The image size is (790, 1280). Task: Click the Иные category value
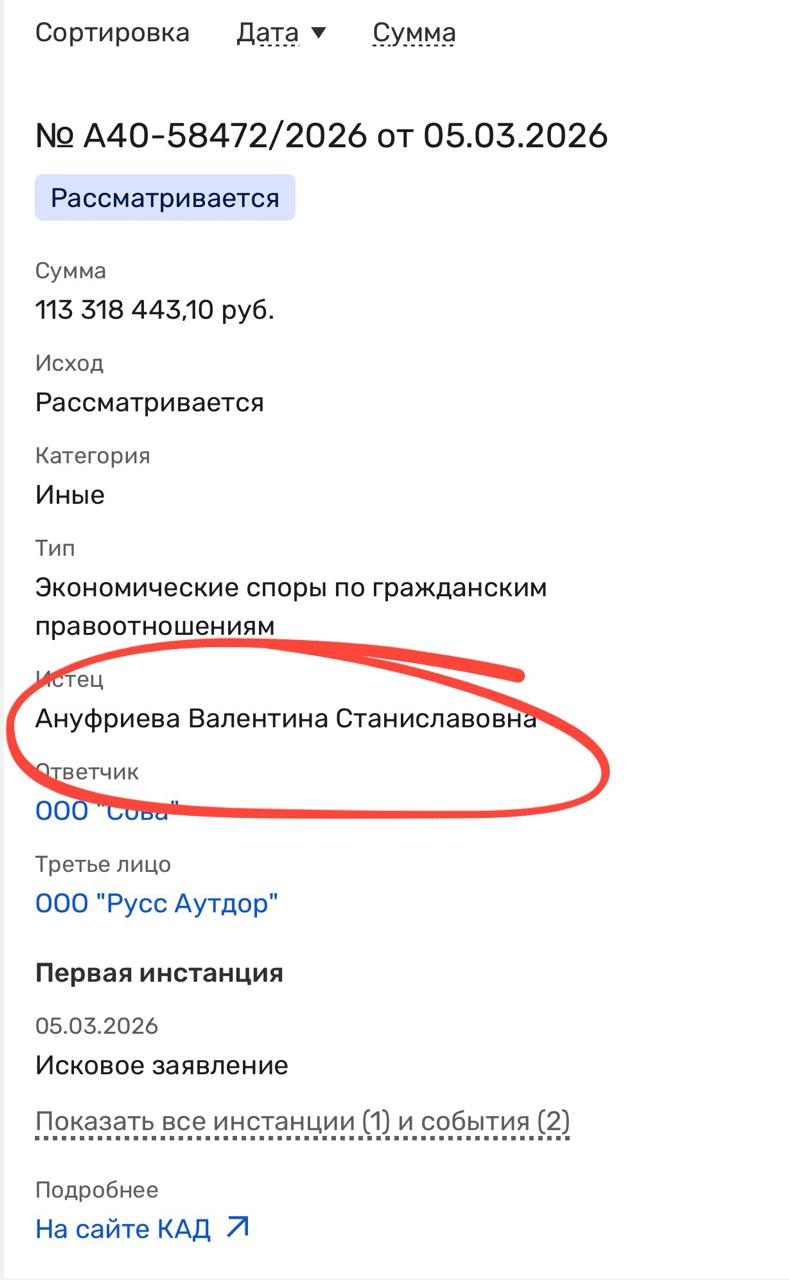[70, 495]
